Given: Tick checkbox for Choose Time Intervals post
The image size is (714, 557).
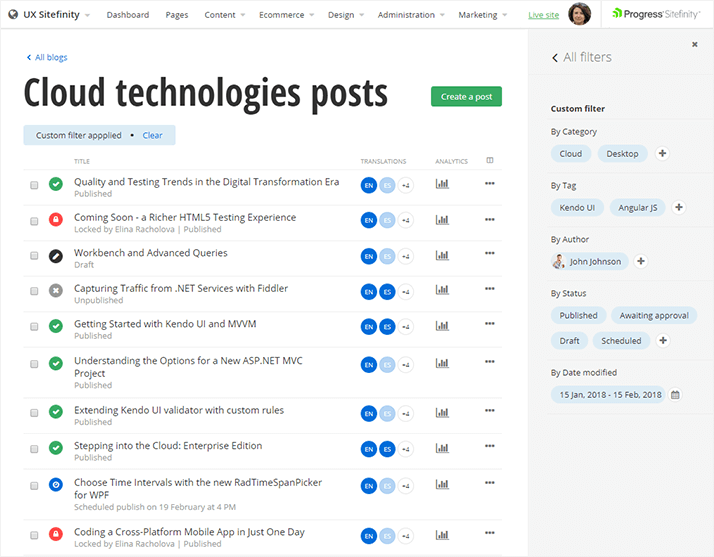Looking at the screenshot, I should [34, 486].
